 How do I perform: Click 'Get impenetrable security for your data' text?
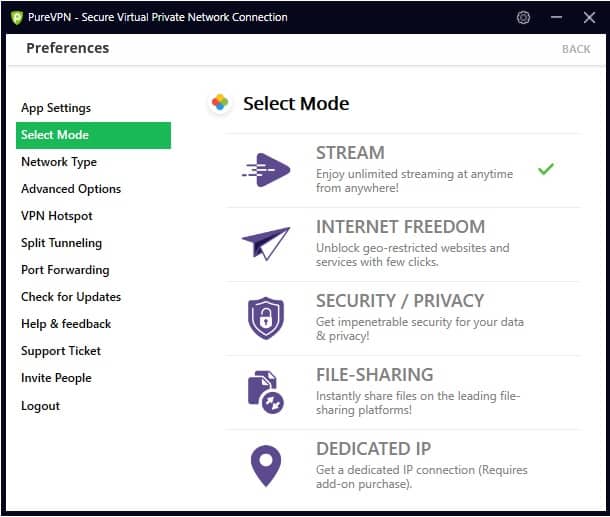[420, 329]
